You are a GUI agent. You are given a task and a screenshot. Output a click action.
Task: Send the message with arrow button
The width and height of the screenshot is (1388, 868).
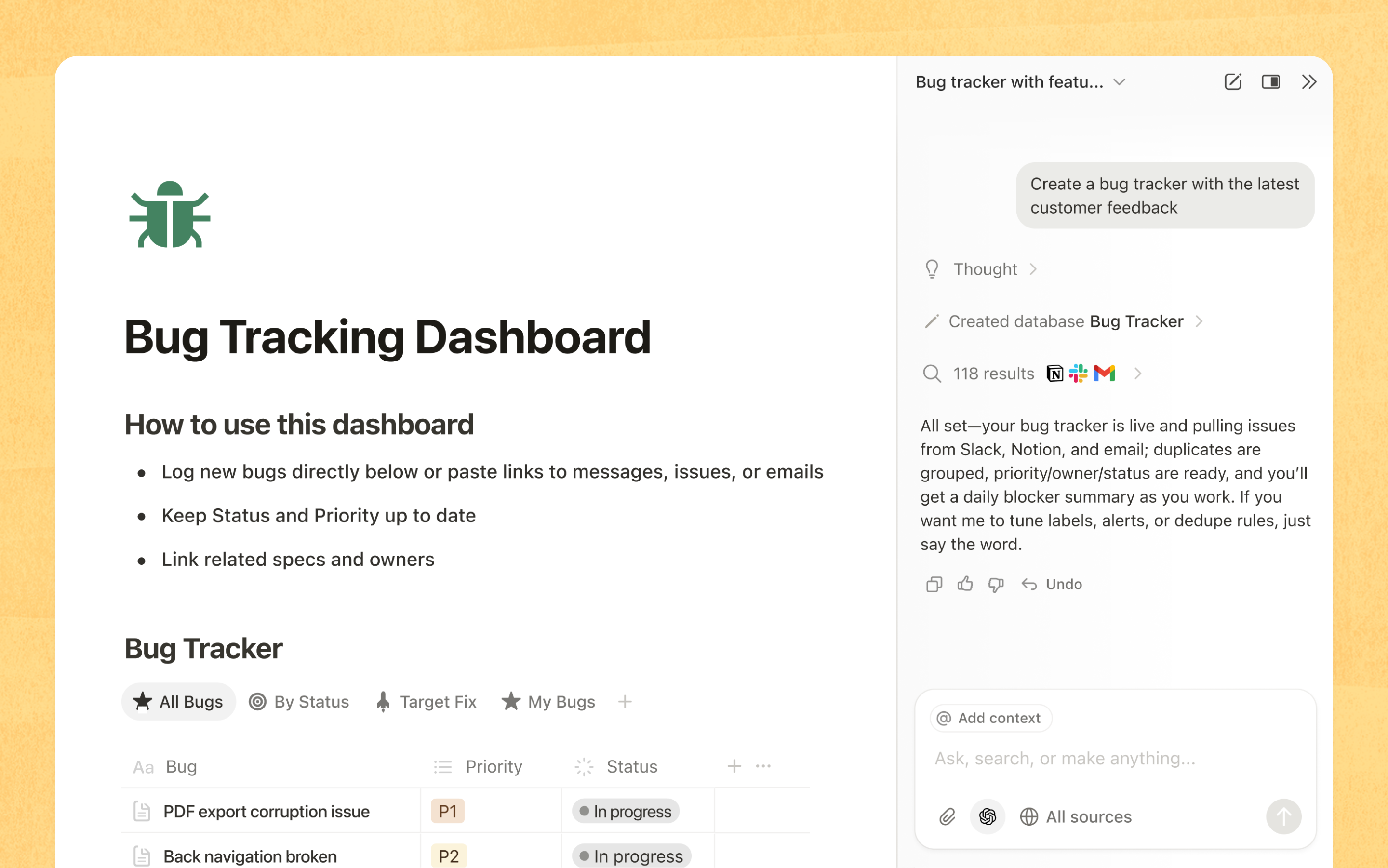1283,816
